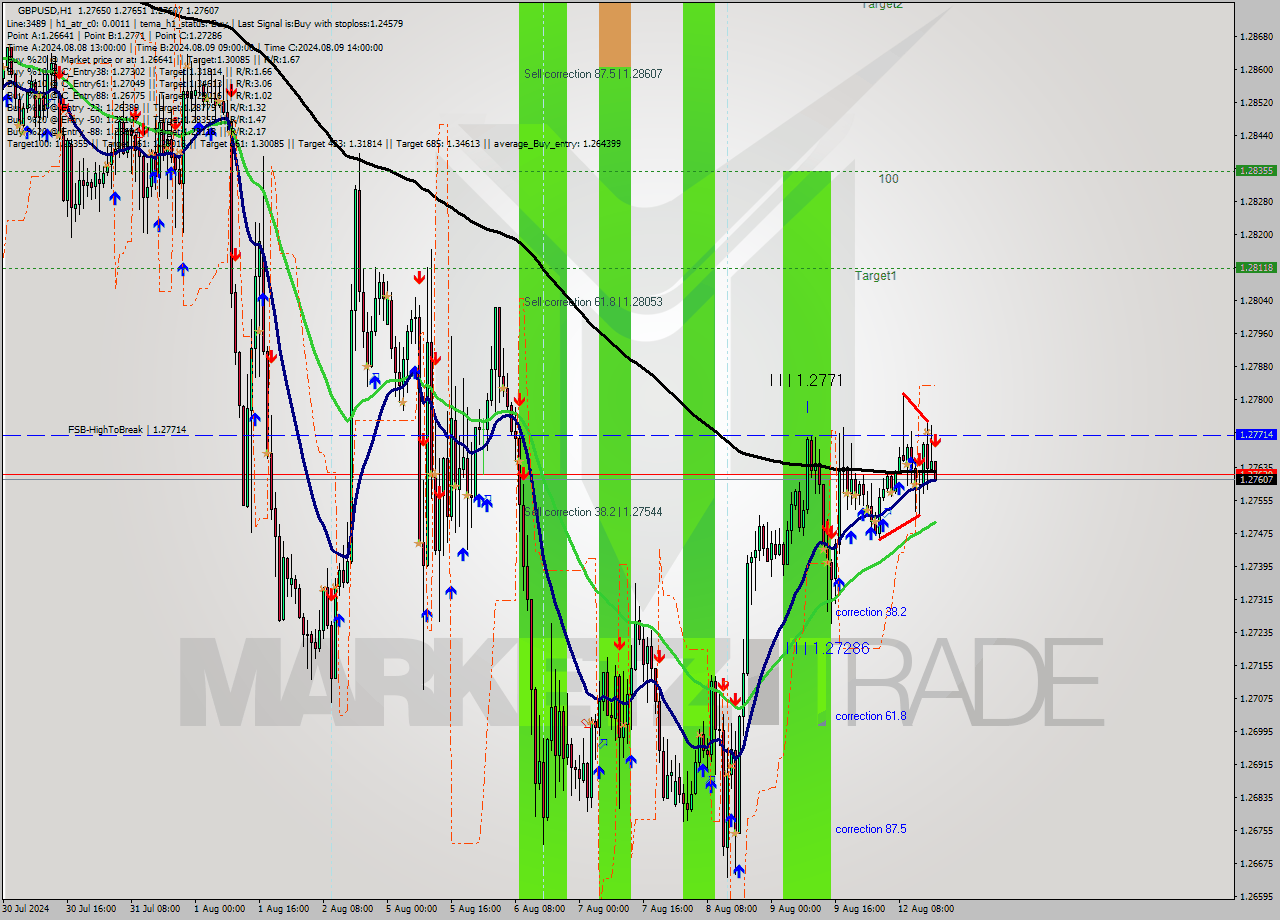Click the 1.28280 price axis value
1280x920 pixels.
pos(1255,202)
